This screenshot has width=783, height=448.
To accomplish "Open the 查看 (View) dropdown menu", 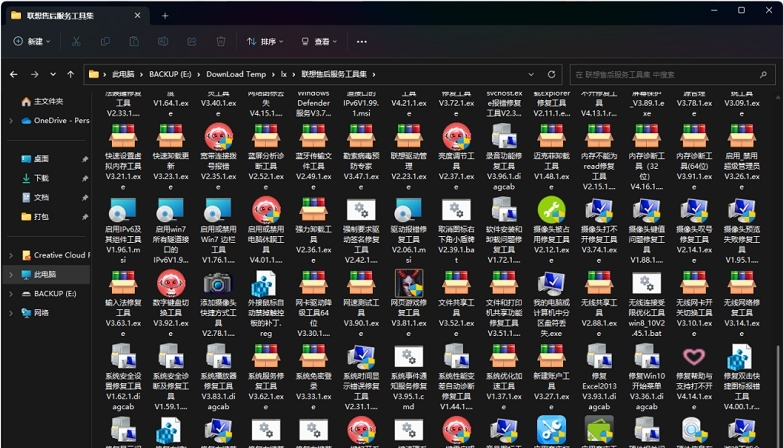I will click(x=321, y=42).
